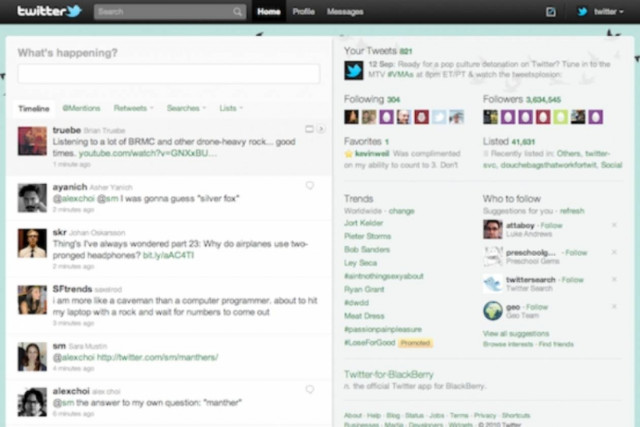The image size is (640, 427).
Task: Refresh the Who to follow suggestions
Action: 572,211
